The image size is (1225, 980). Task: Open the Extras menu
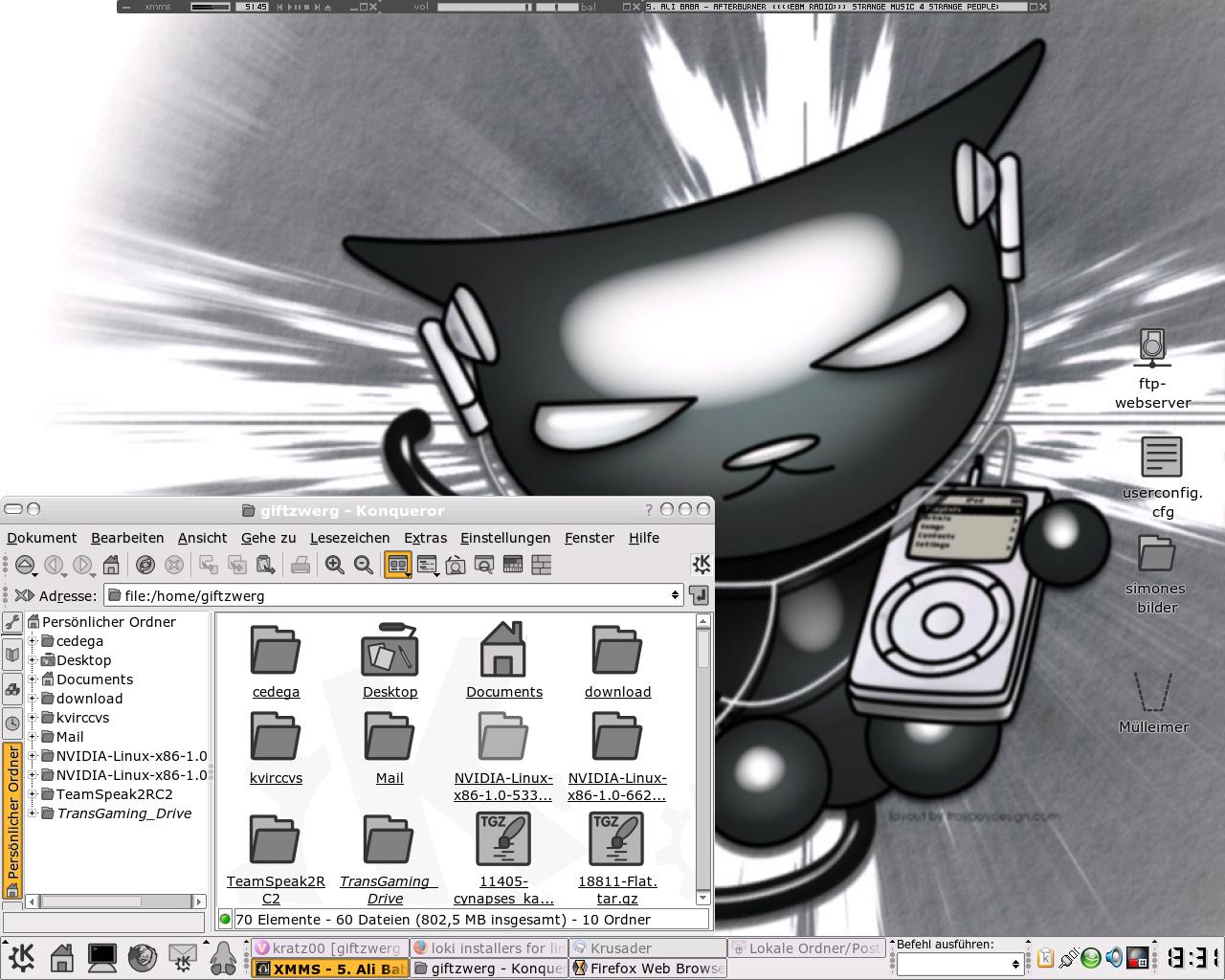tap(425, 538)
